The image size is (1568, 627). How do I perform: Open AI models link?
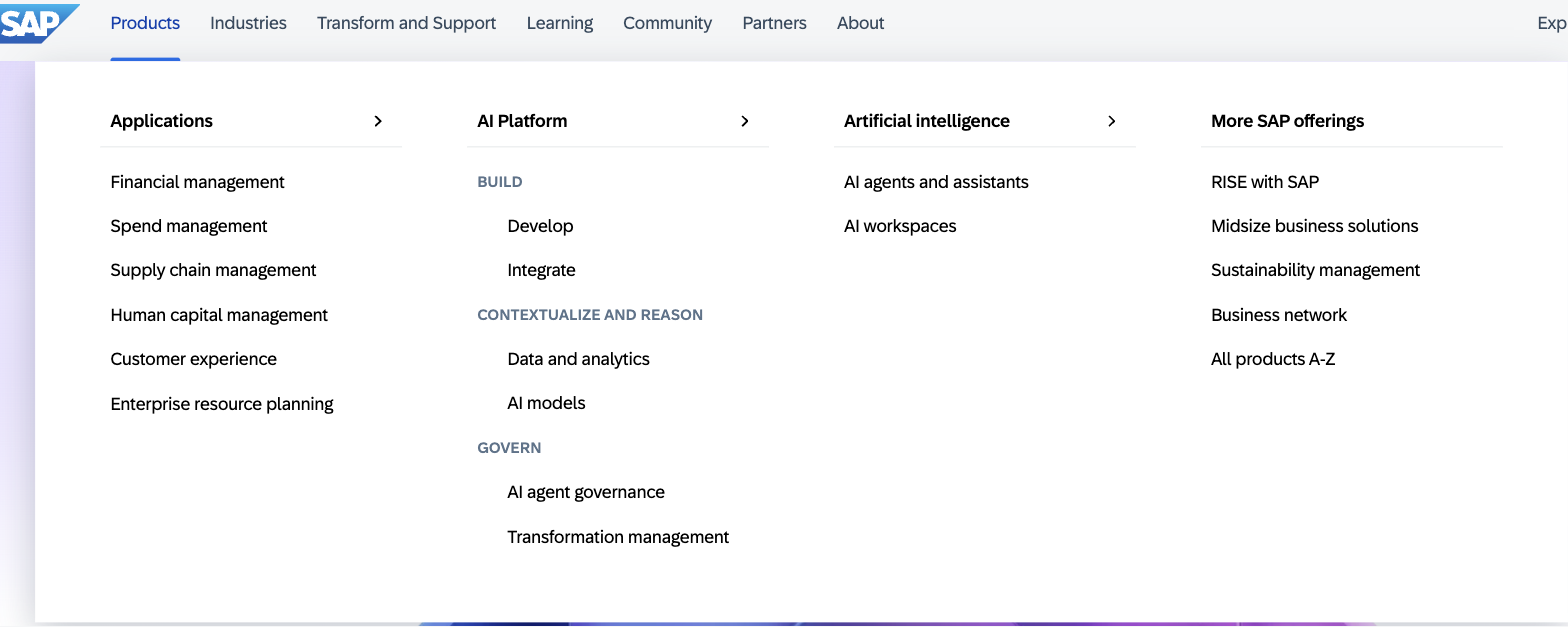[546, 403]
